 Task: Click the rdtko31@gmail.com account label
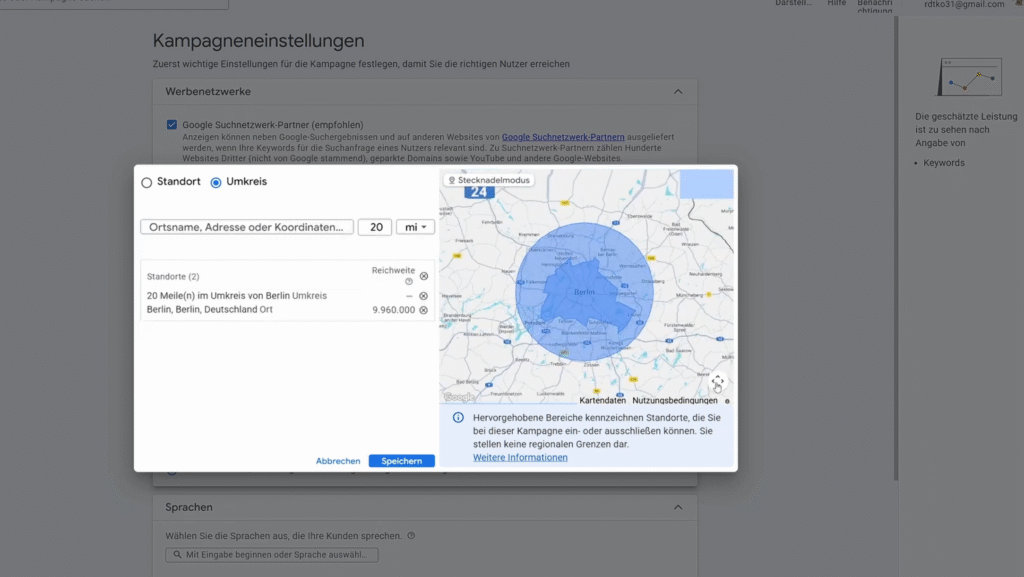[x=964, y=5]
